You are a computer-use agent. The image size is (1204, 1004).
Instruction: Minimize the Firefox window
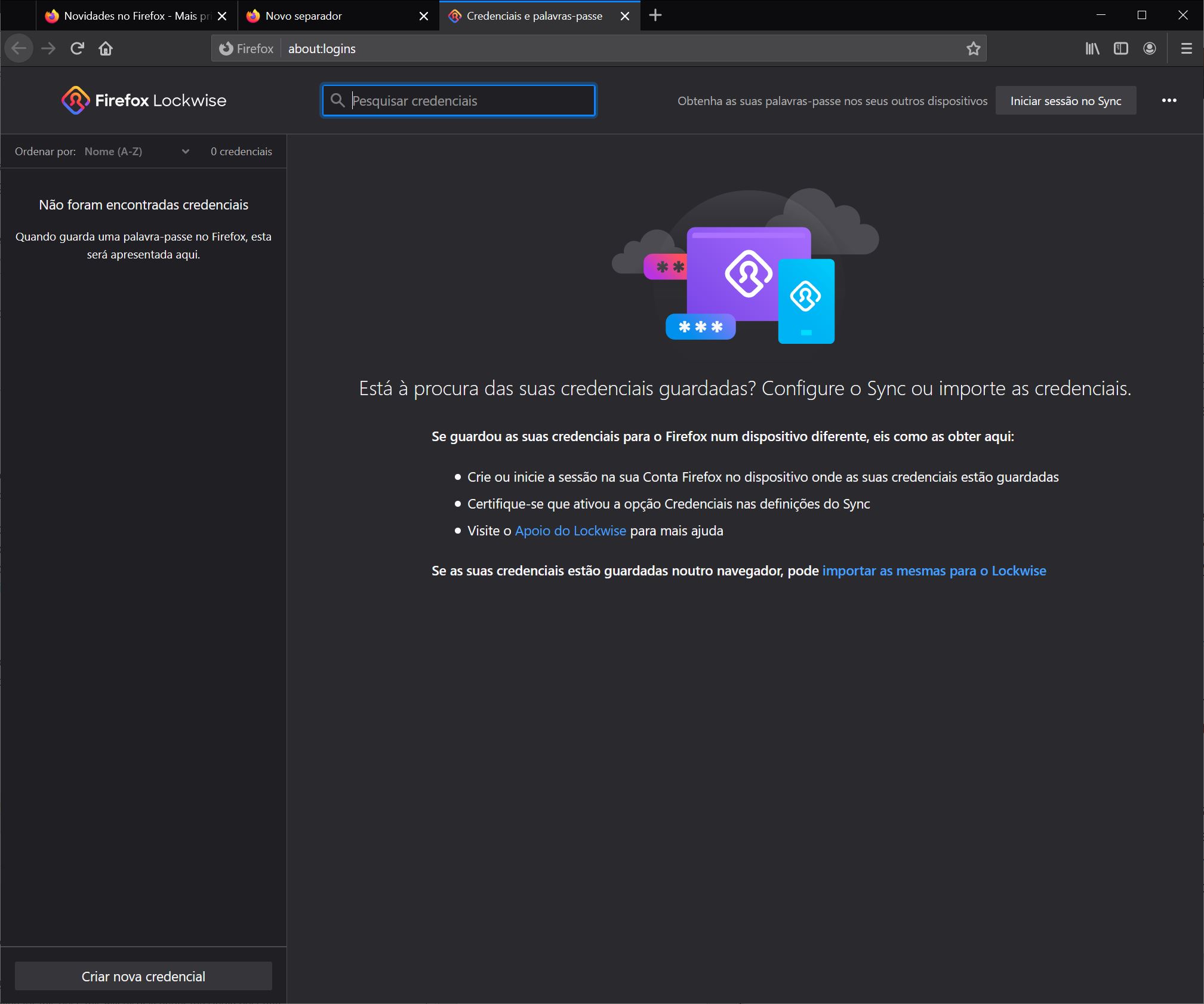[x=1101, y=16]
